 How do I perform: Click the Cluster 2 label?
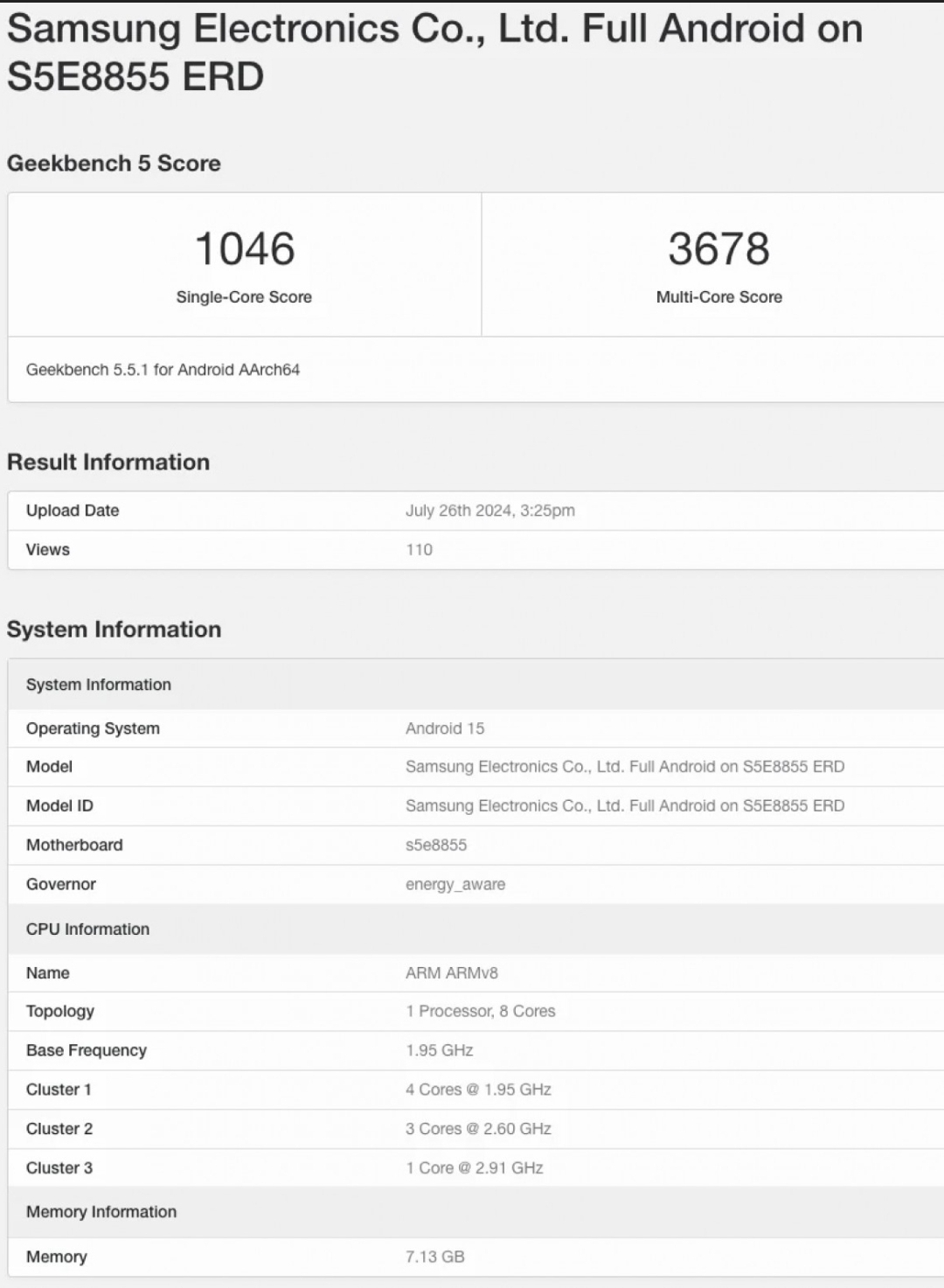(x=59, y=1130)
